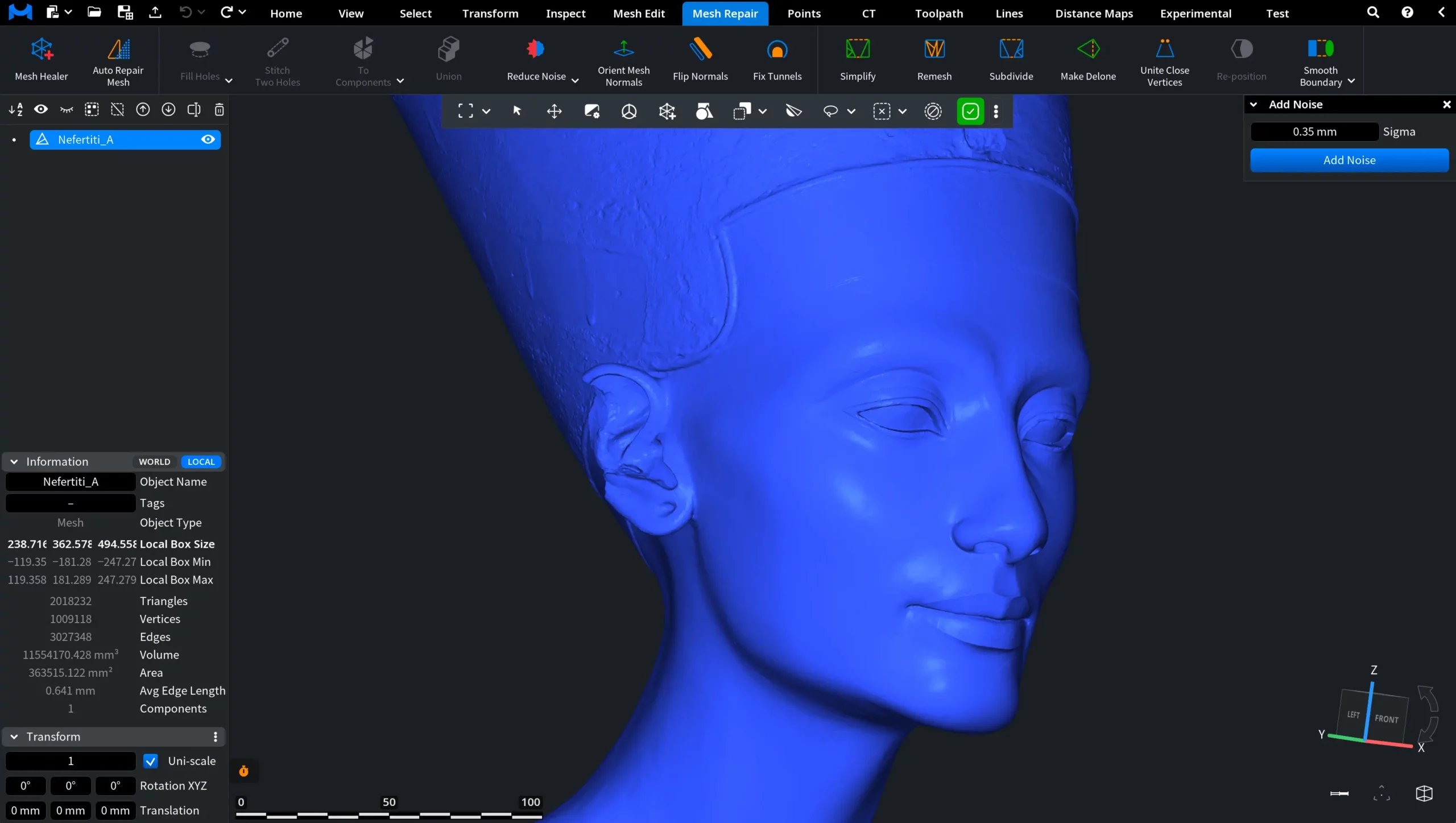Sort objects by name in scene tree
The height and width of the screenshot is (823, 1456).
(16, 109)
